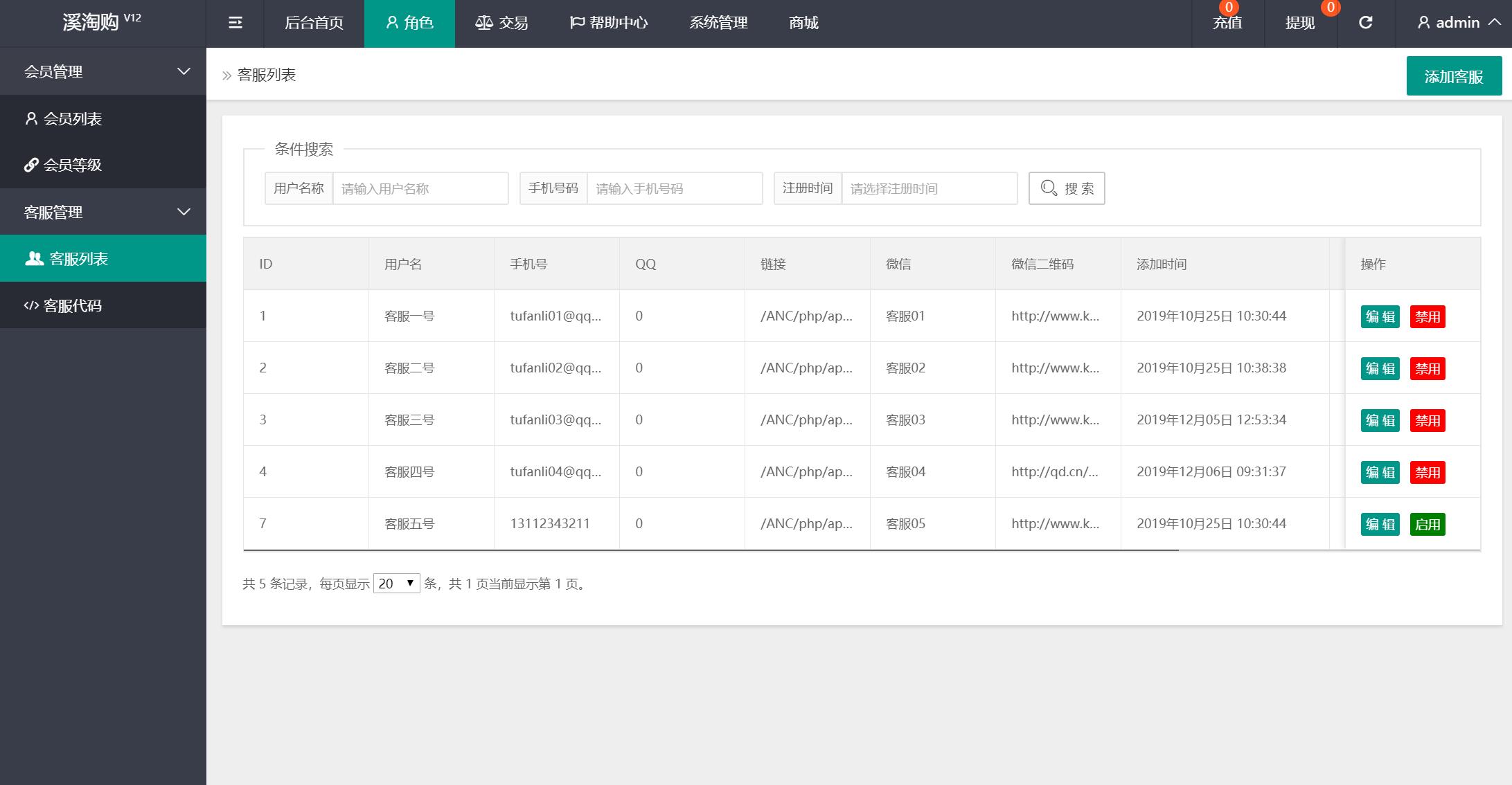Screen dimensions: 1512x785
Task: Click the 请输入手机号码 input field
Action: pos(674,188)
